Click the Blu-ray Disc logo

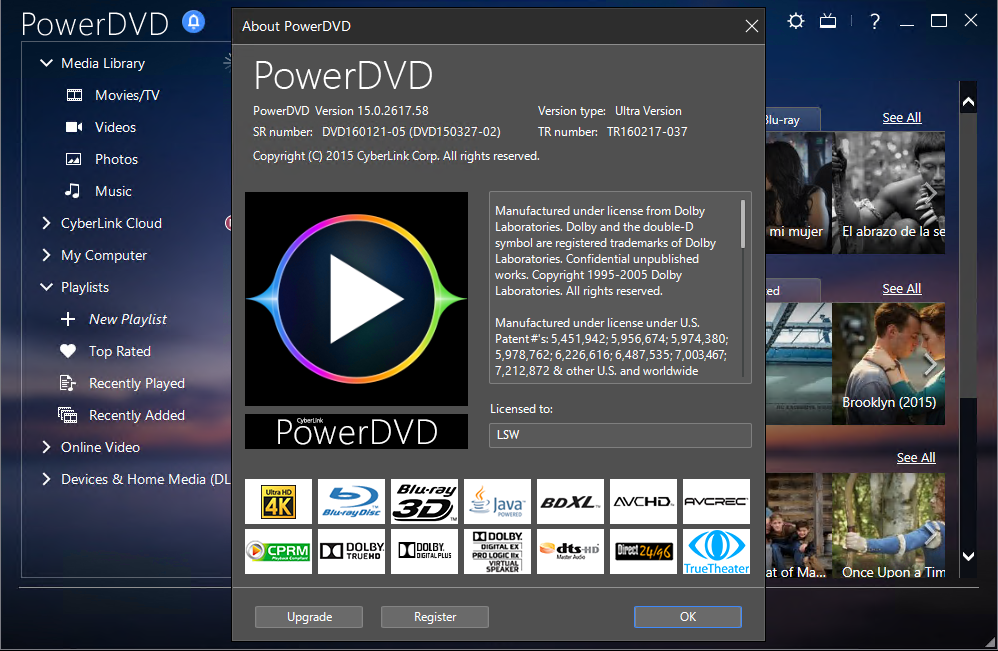351,501
